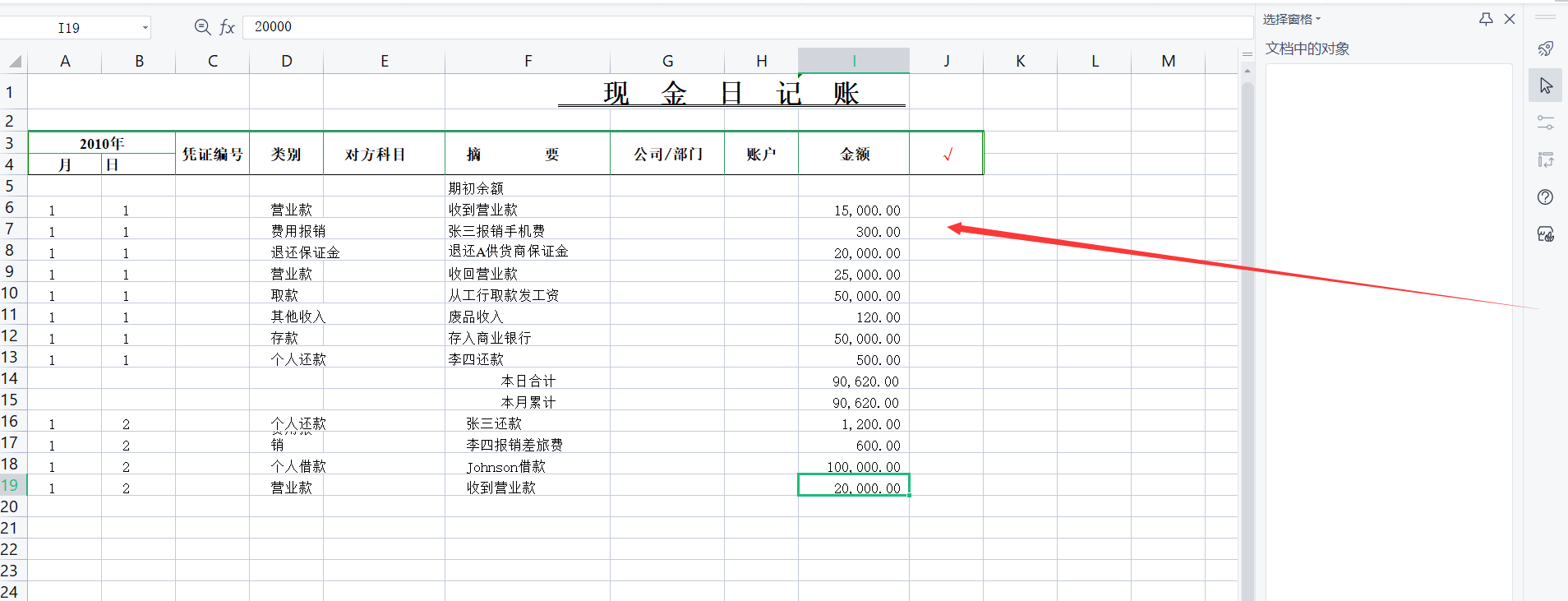This screenshot has height=601, width=1568.
Task: Expand the Name Box dropdown arrow
Action: [145, 28]
